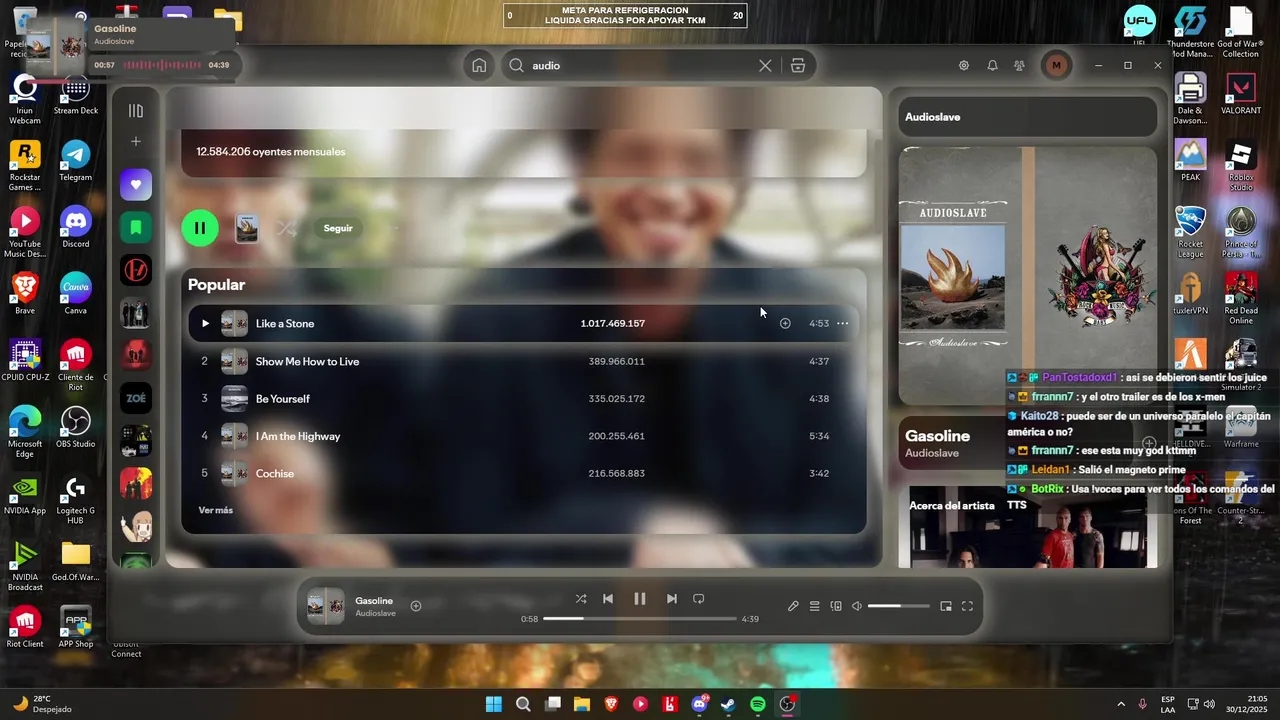
Task: Open Spotify settings gear icon in top bar
Action: pos(964,65)
